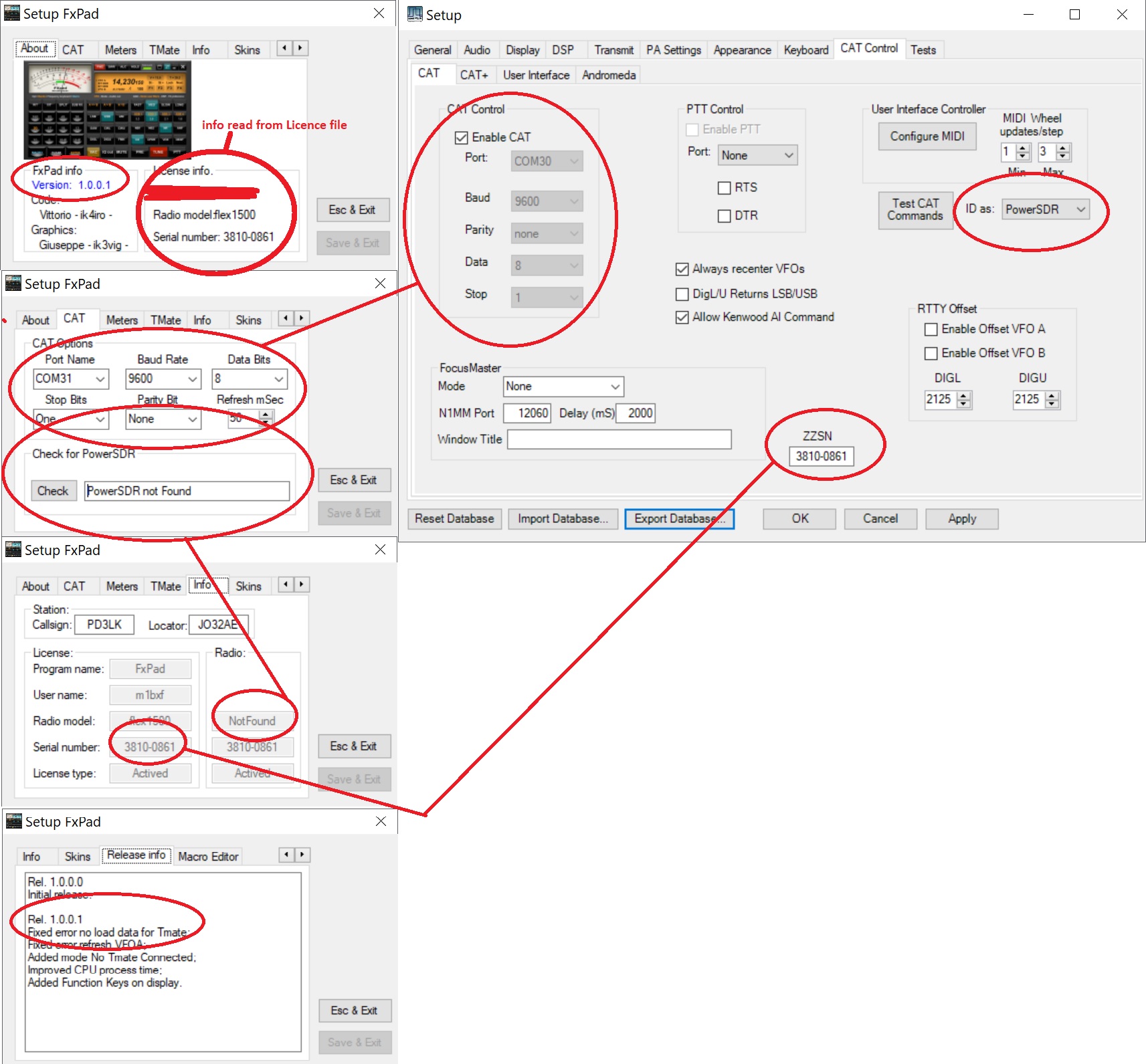Click tab scroll right arrow in About window
The width and height of the screenshot is (1146, 1064).
tap(300, 48)
